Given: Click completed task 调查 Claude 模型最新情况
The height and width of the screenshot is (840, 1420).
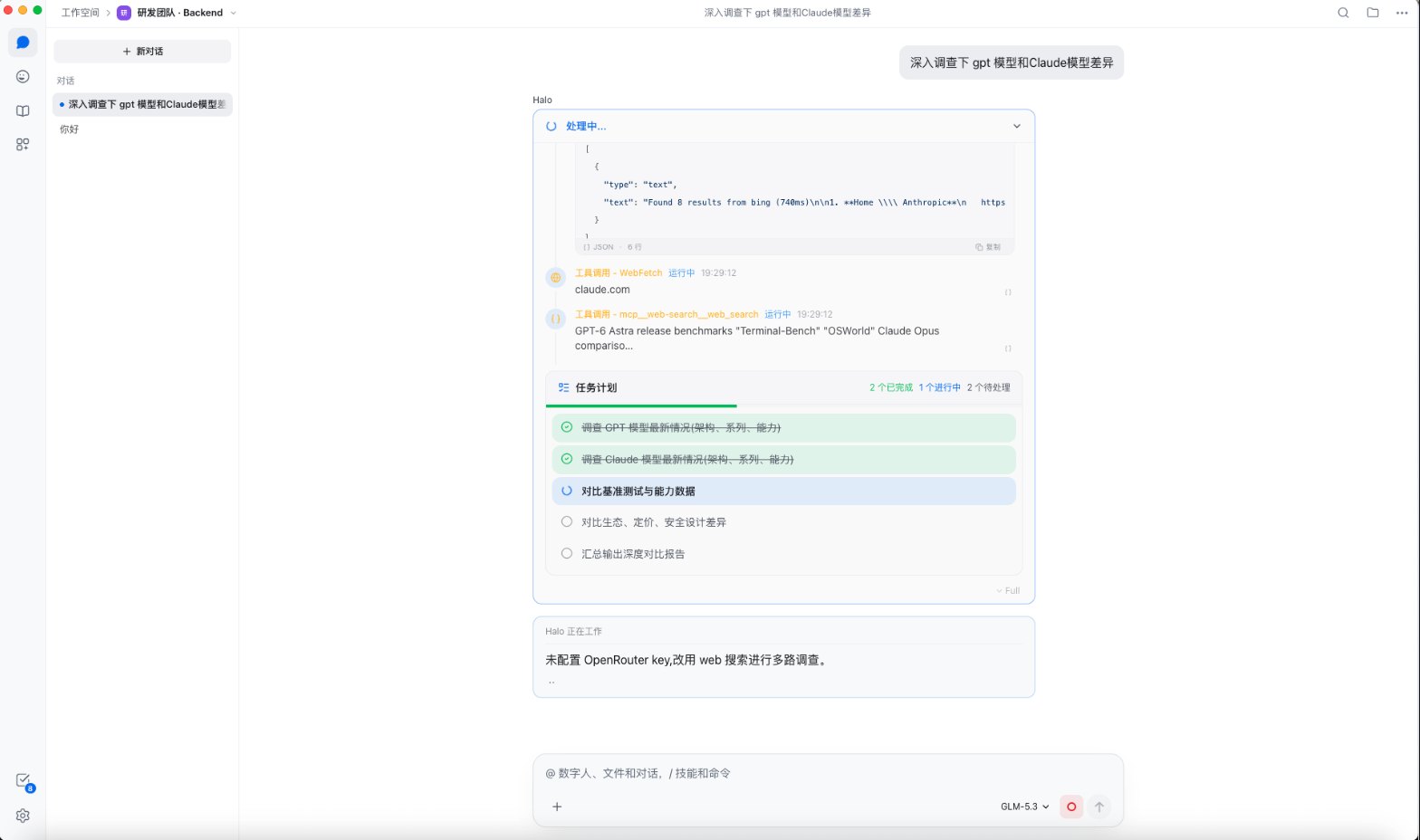Looking at the screenshot, I should tap(783, 459).
